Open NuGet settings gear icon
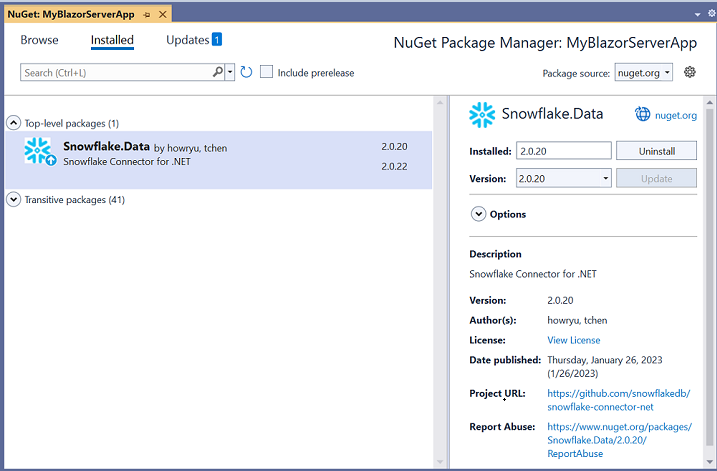717x471 pixels. pyautogui.click(x=690, y=72)
